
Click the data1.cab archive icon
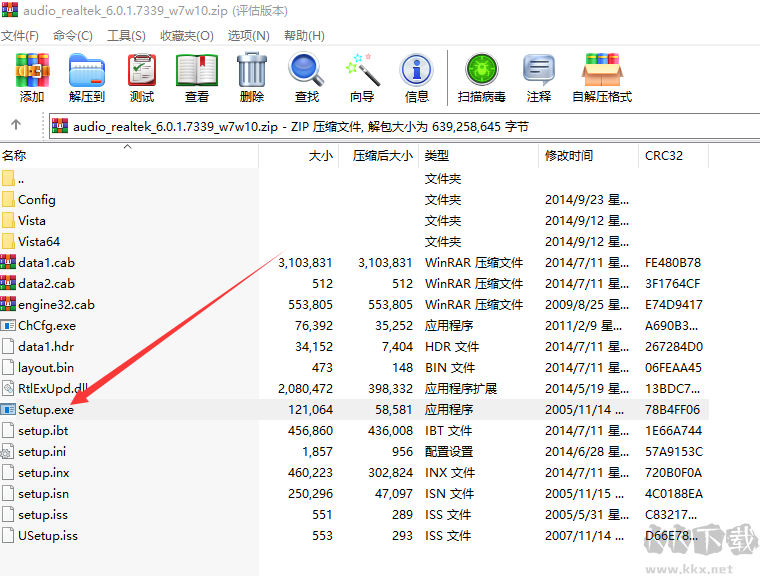click(x=8, y=262)
